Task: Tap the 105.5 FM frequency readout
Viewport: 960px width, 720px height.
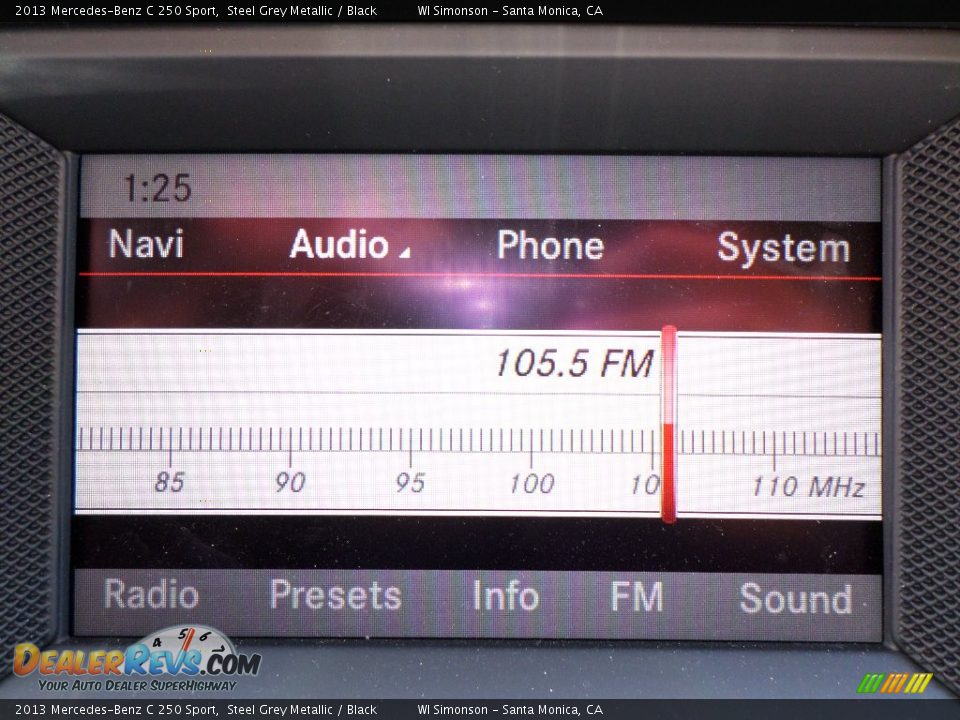Action: pos(573,363)
